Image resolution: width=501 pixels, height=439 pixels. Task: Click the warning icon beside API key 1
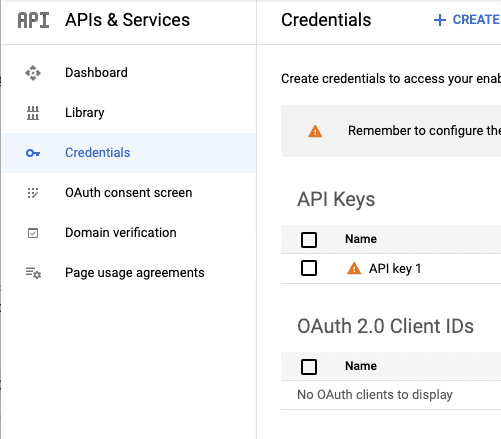point(354,268)
